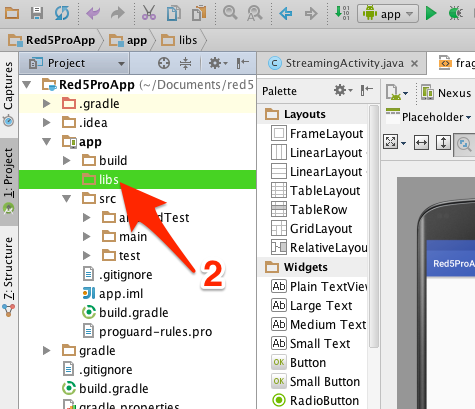
Task: Expand the .idea folder
Action: point(47,123)
